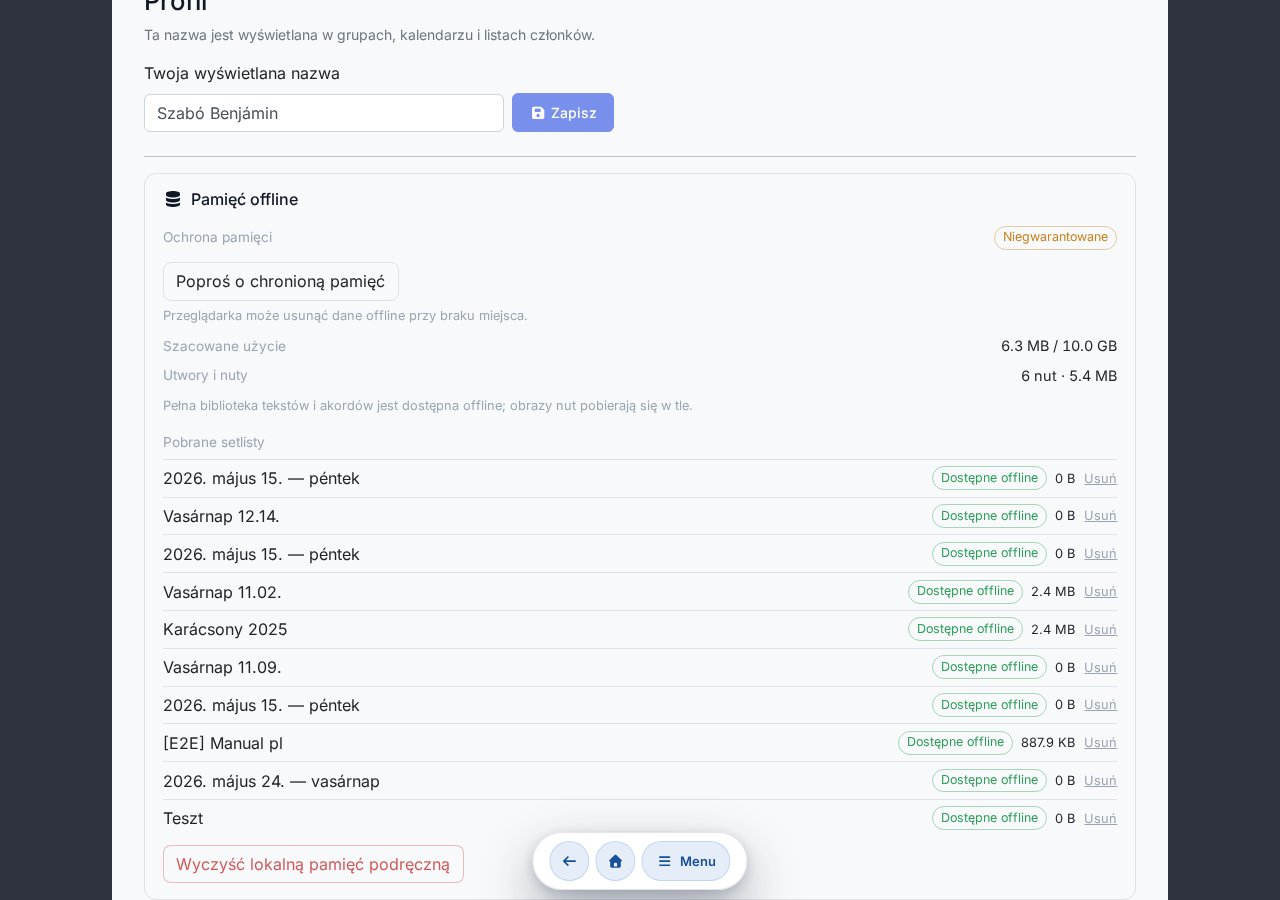Remove the Vasárnap 11.02. setlist

pyautogui.click(x=1100, y=591)
